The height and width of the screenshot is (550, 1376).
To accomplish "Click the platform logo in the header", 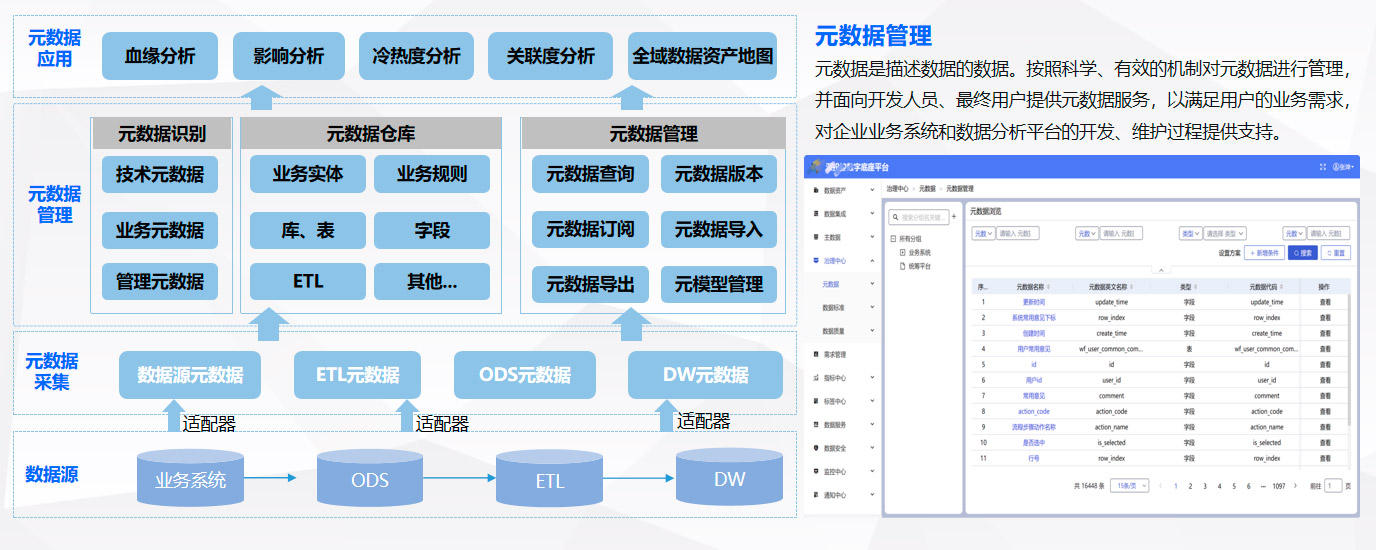I will click(817, 166).
